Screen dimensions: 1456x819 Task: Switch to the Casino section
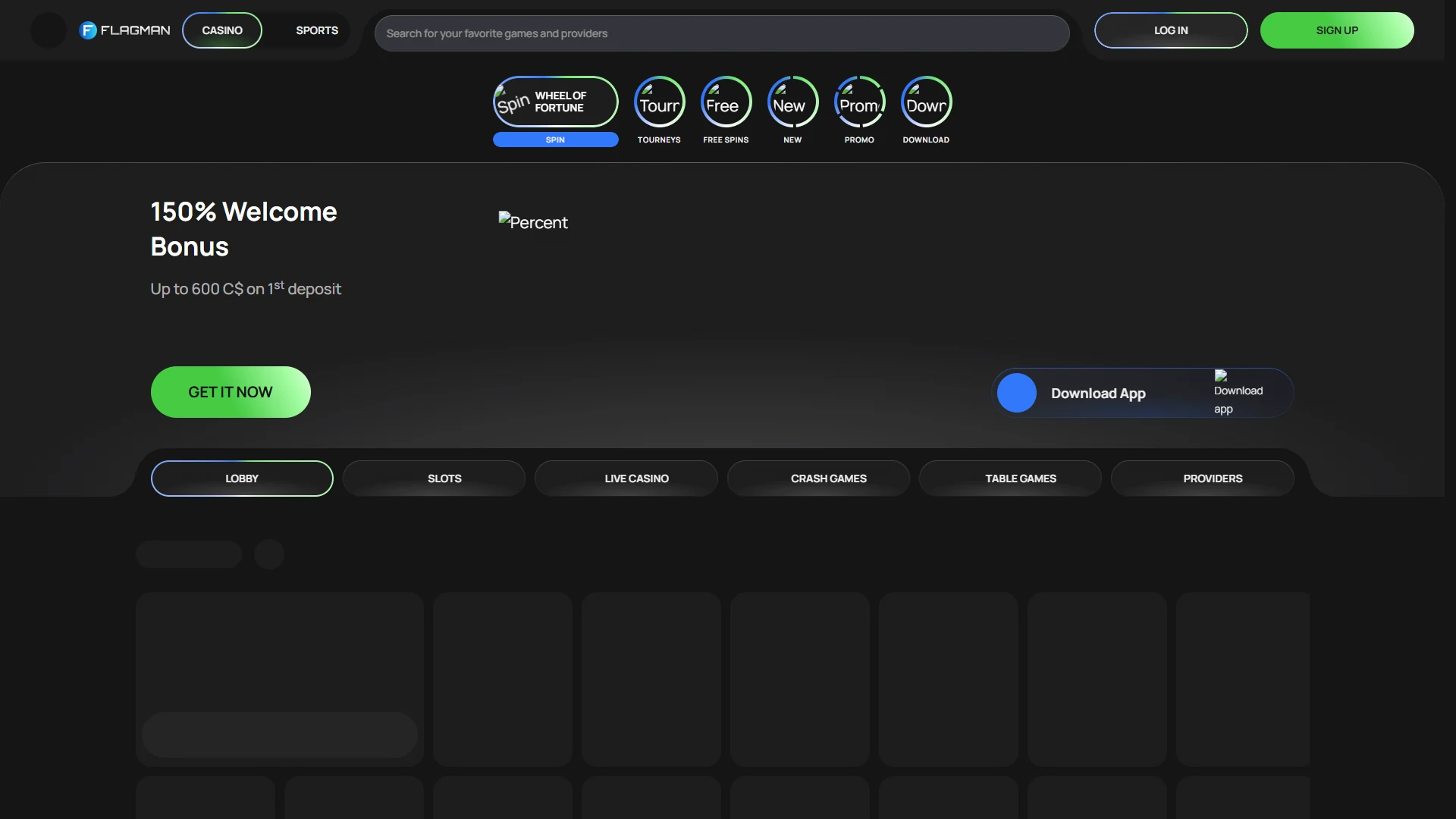[x=222, y=30]
